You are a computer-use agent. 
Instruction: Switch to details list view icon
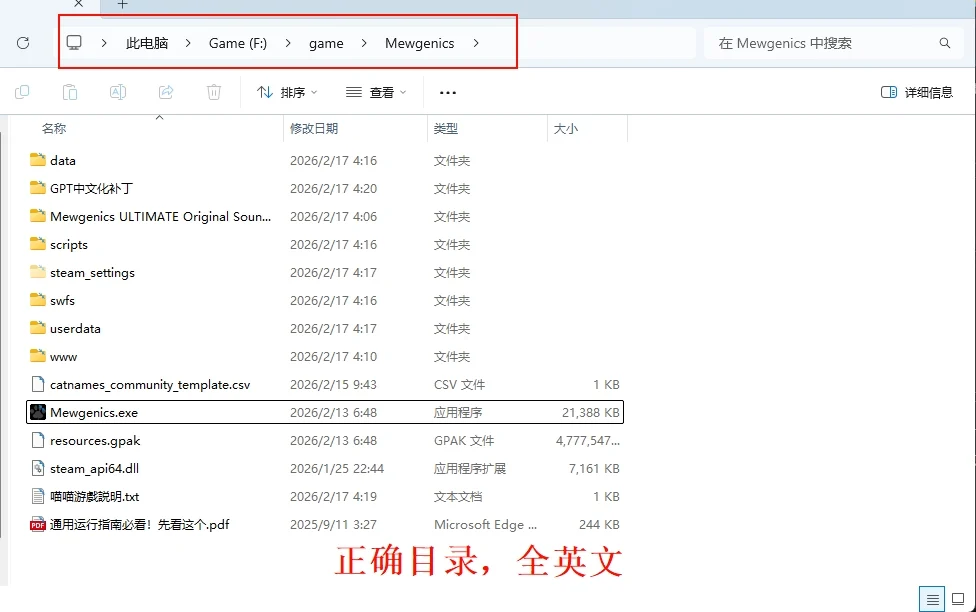pyautogui.click(x=932, y=599)
